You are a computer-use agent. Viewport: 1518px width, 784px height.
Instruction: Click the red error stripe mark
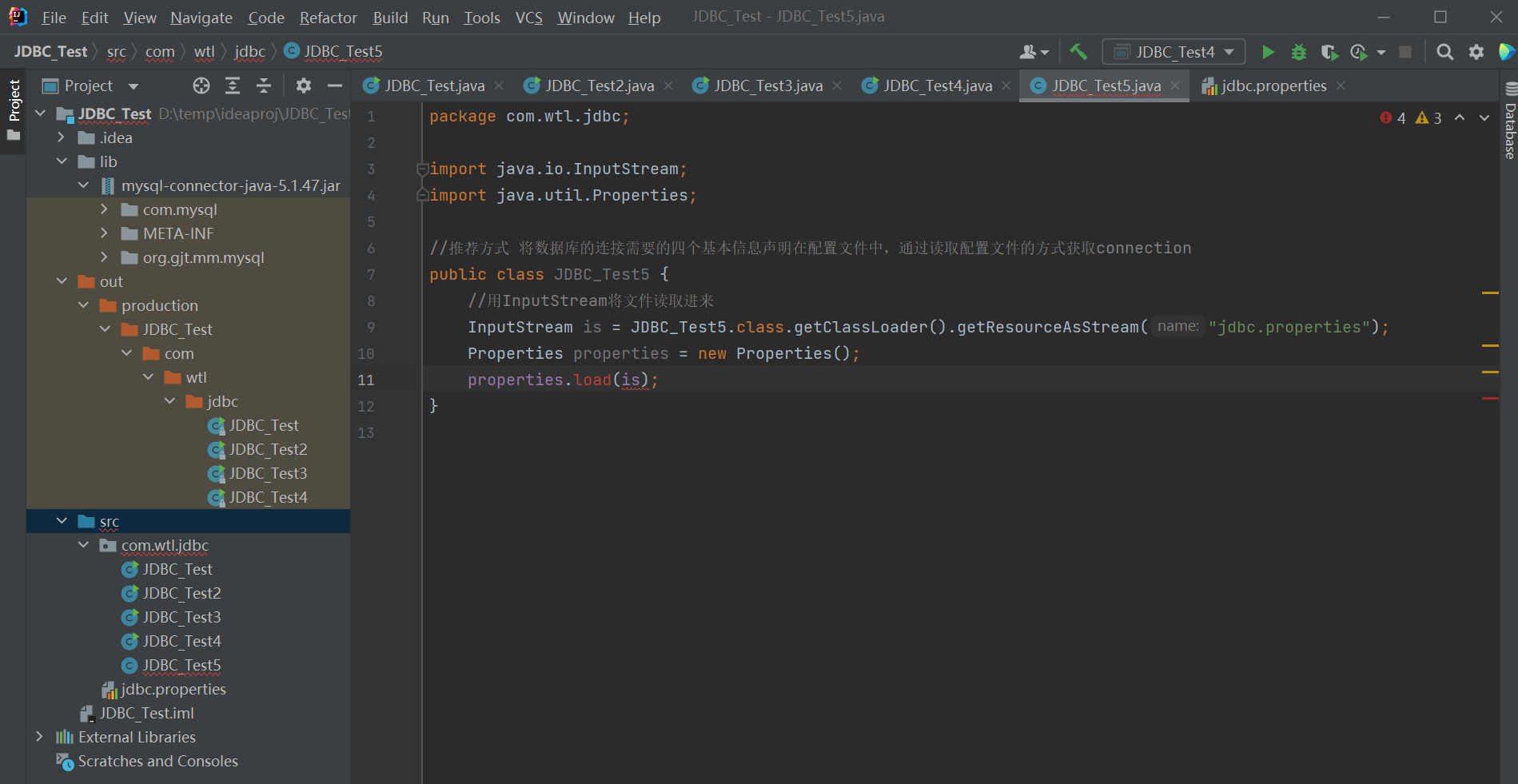(x=1490, y=398)
